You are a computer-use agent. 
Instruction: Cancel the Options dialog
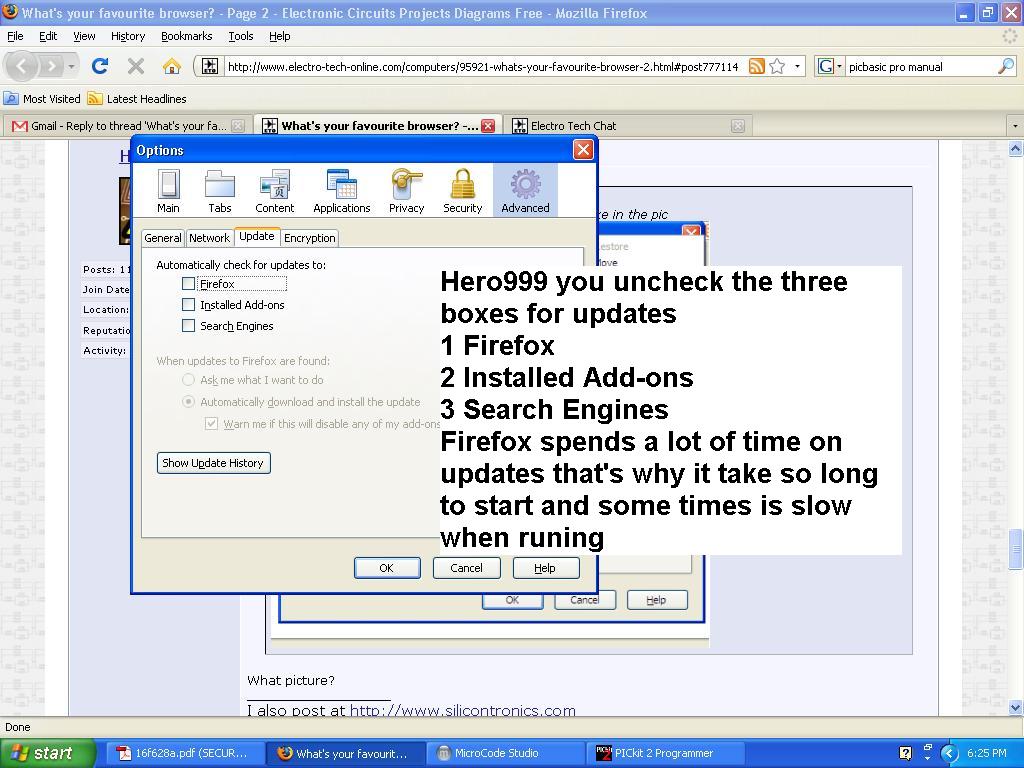466,568
